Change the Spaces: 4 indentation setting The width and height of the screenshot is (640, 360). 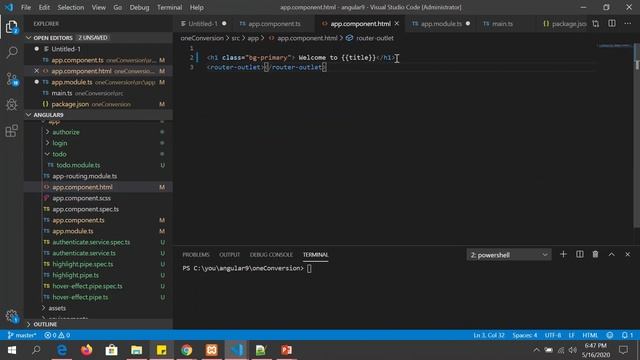(x=524, y=335)
